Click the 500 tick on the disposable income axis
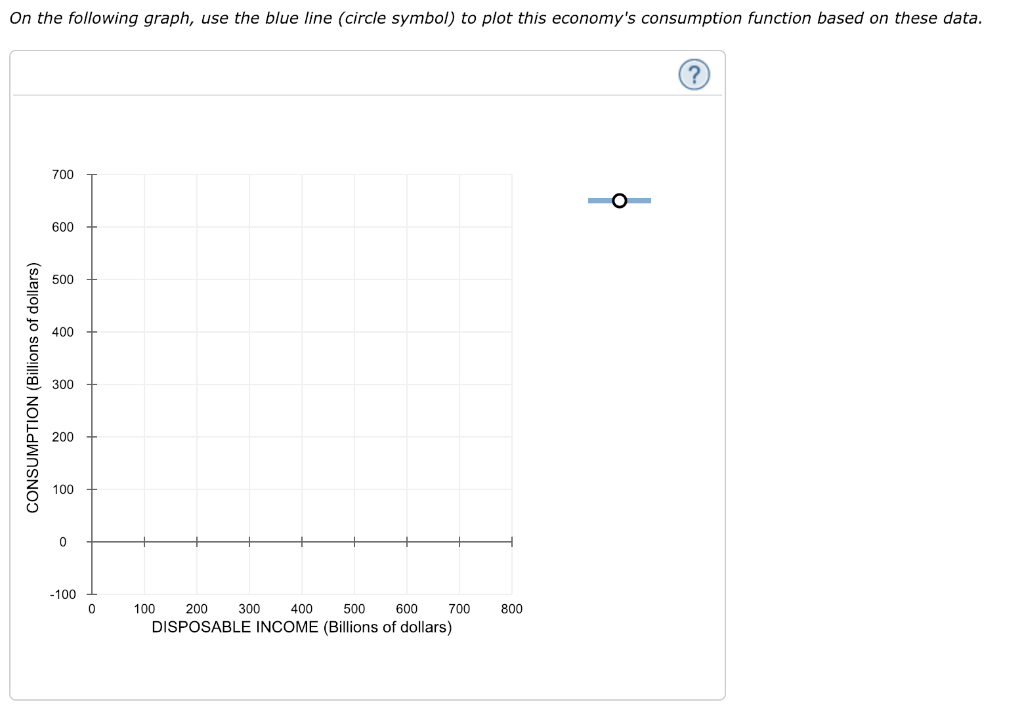The width and height of the screenshot is (1024, 719). tap(355, 541)
